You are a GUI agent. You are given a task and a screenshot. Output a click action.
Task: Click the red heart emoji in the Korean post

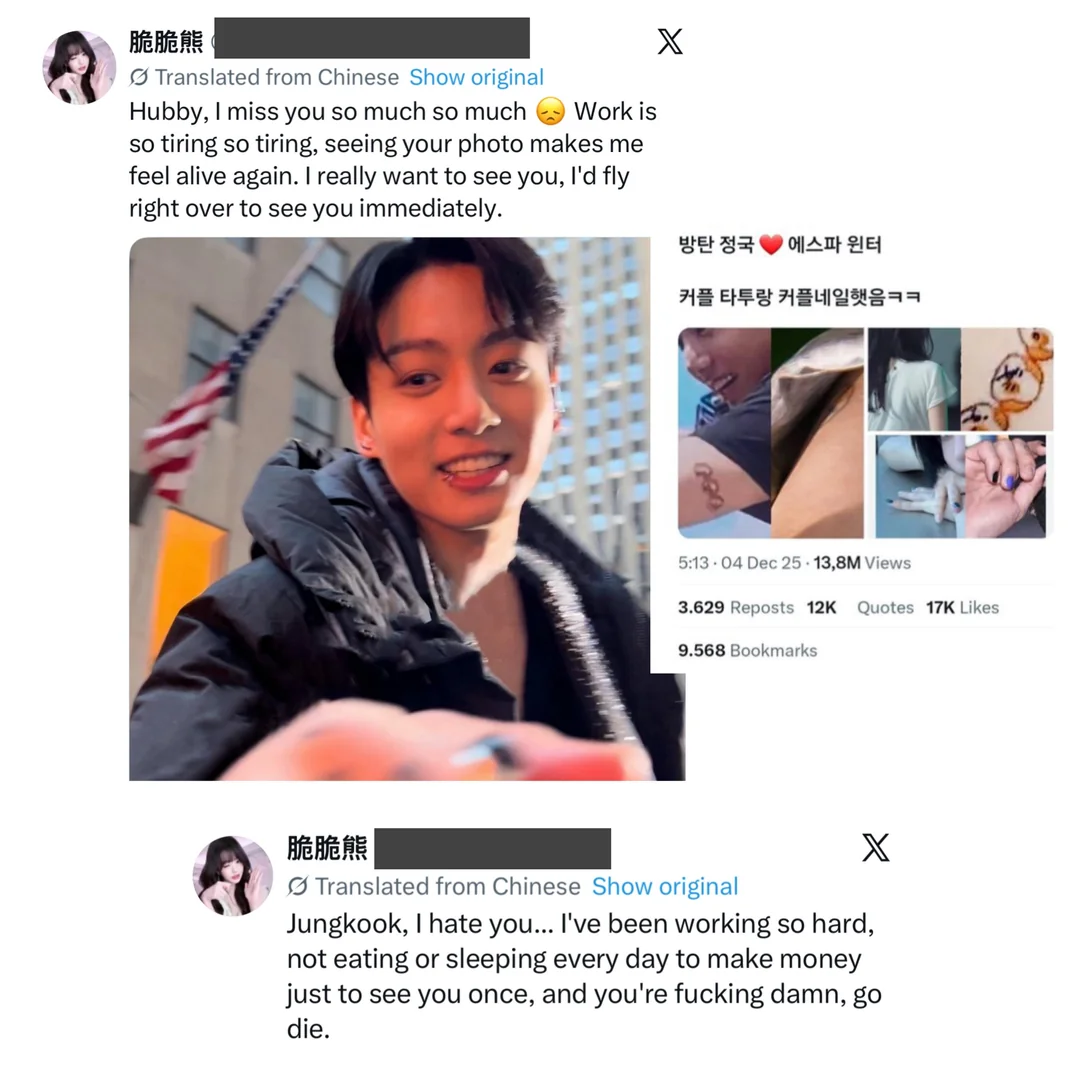(x=771, y=245)
